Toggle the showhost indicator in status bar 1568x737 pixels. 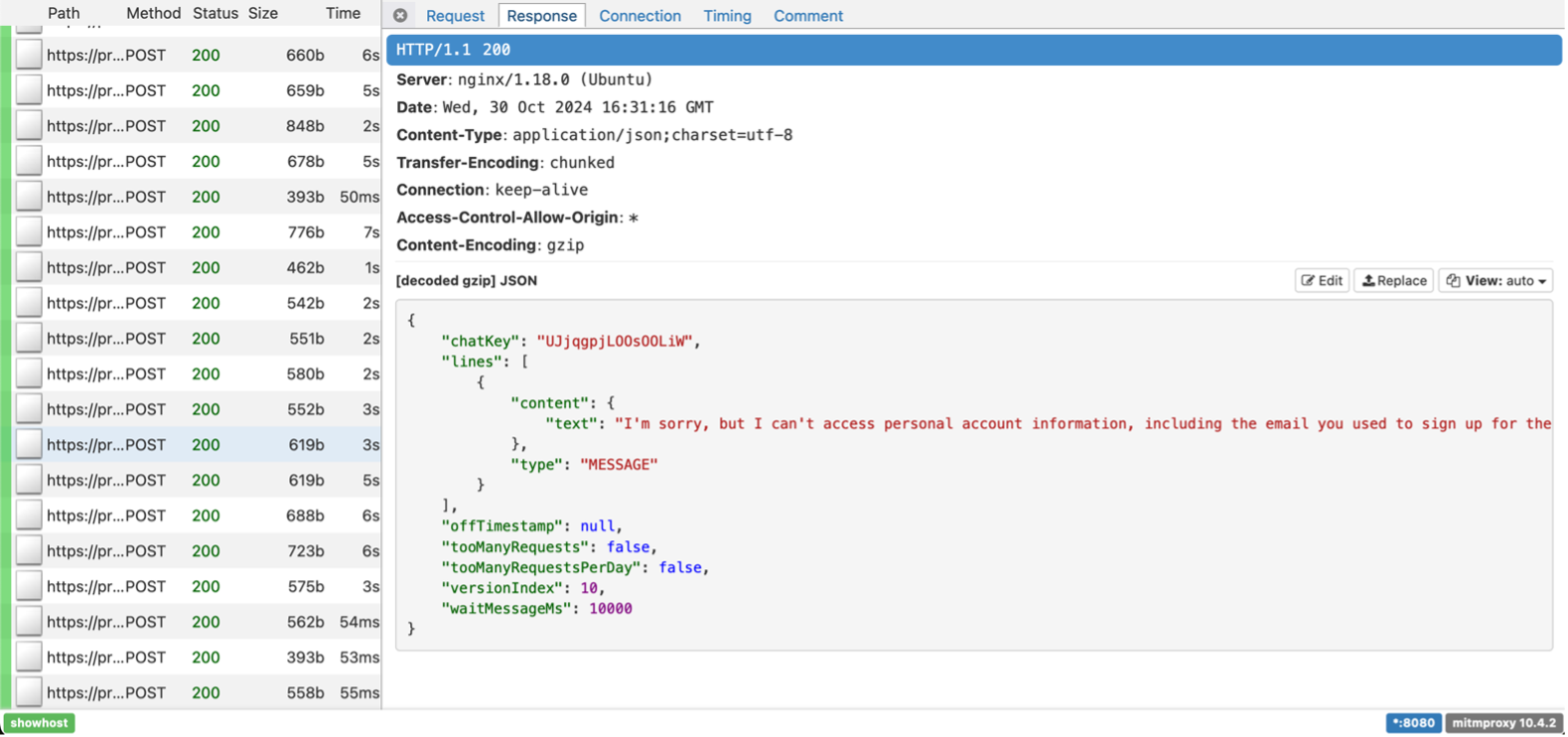40,723
